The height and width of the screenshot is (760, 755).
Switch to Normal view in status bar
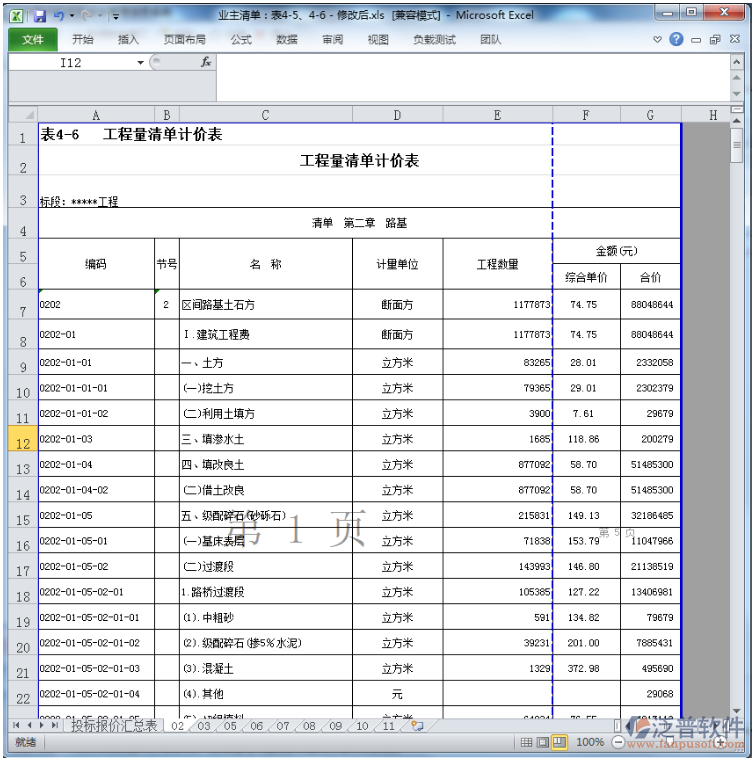pos(526,743)
